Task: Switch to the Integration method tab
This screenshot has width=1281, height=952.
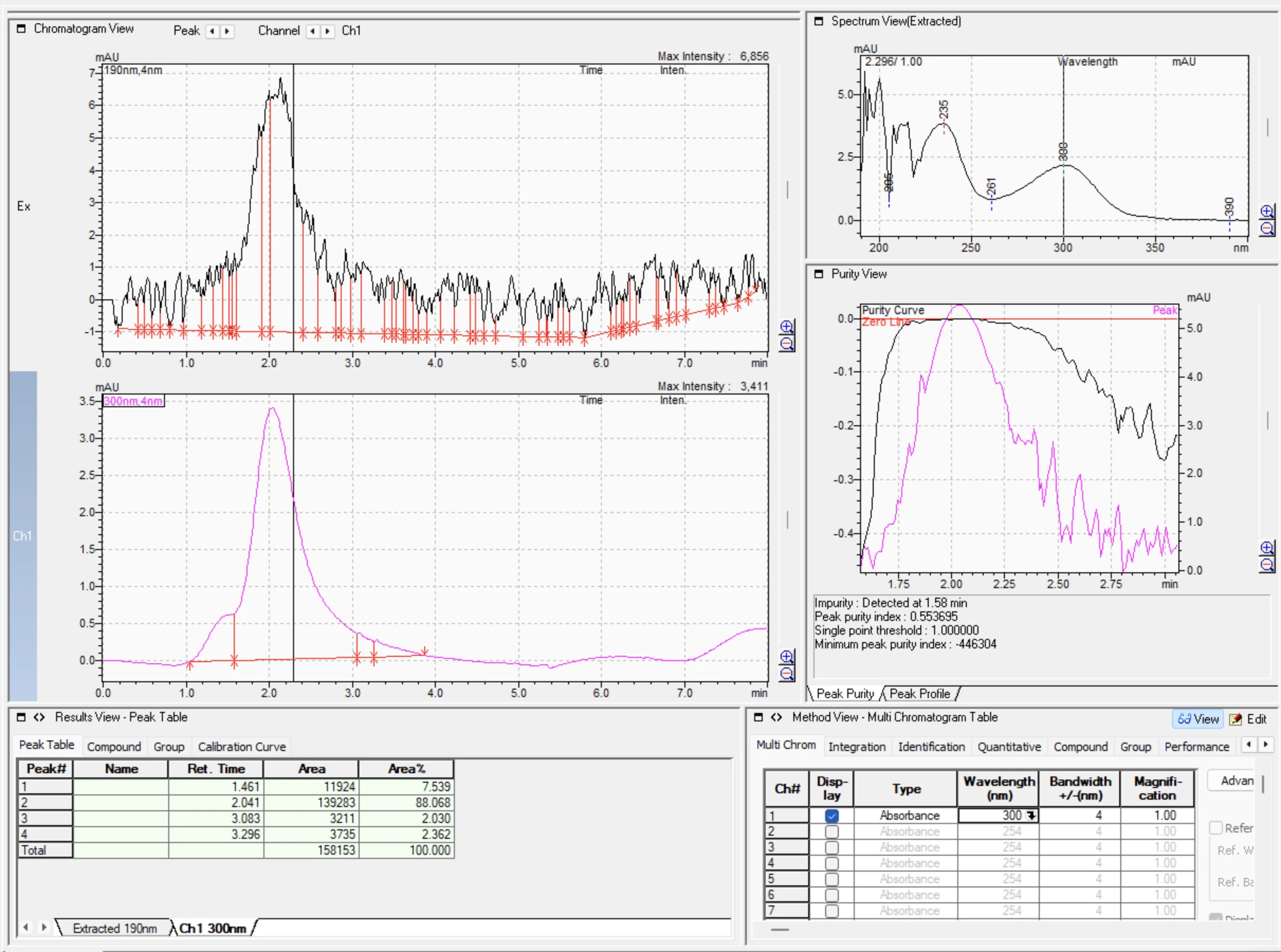Action: point(857,747)
